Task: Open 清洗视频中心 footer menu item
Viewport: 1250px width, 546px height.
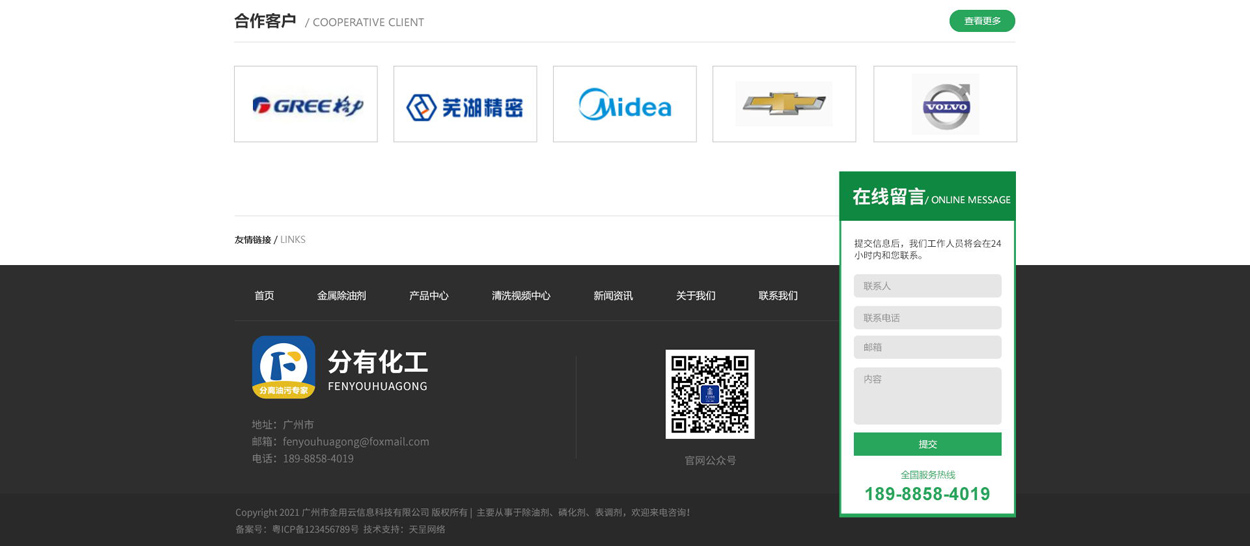Action: coord(521,296)
